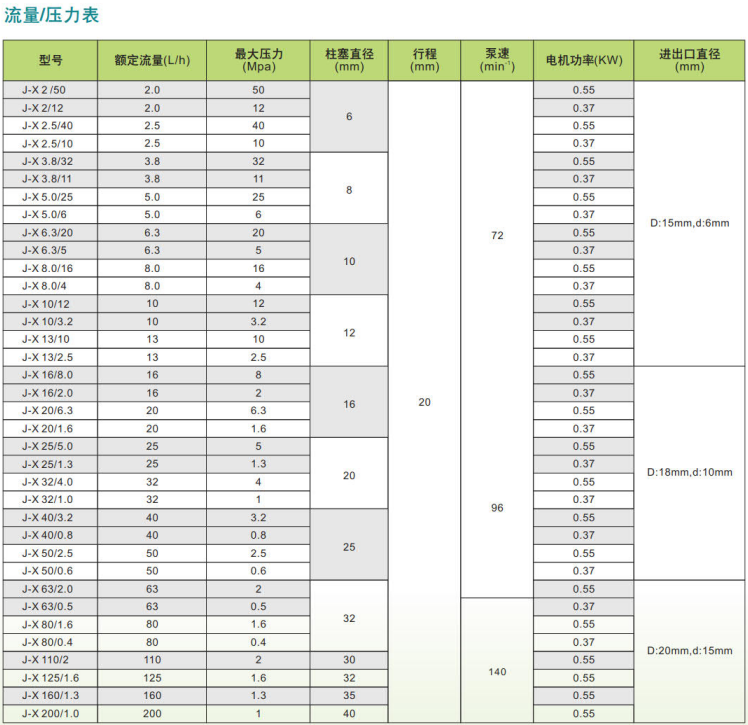Select model cell J-X 32/1.0
The image size is (748, 725).
(x=51, y=500)
